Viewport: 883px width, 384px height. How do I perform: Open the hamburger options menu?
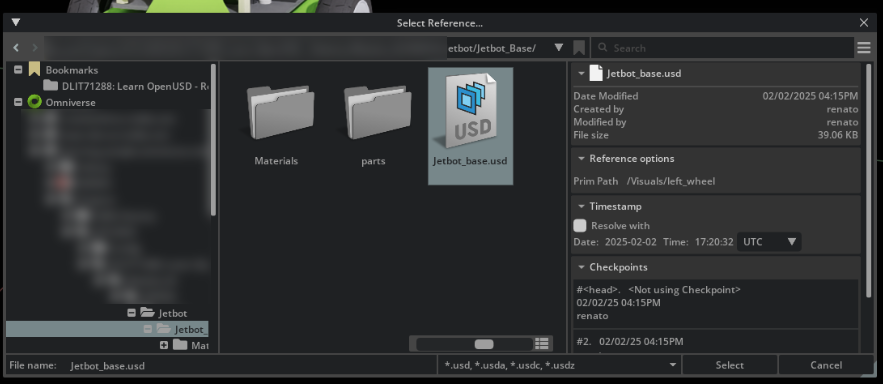[x=863, y=48]
